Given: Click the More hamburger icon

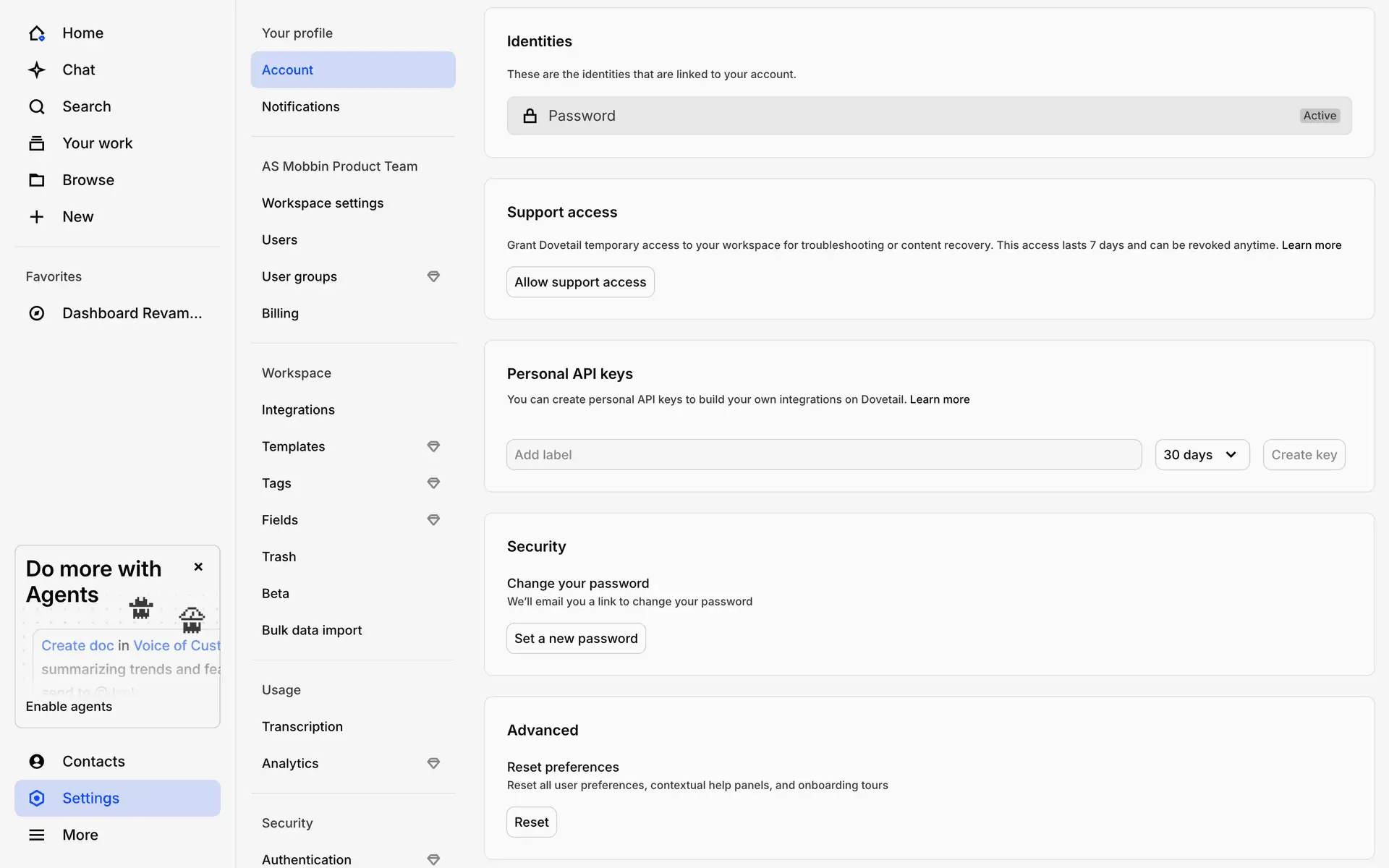Looking at the screenshot, I should [37, 835].
